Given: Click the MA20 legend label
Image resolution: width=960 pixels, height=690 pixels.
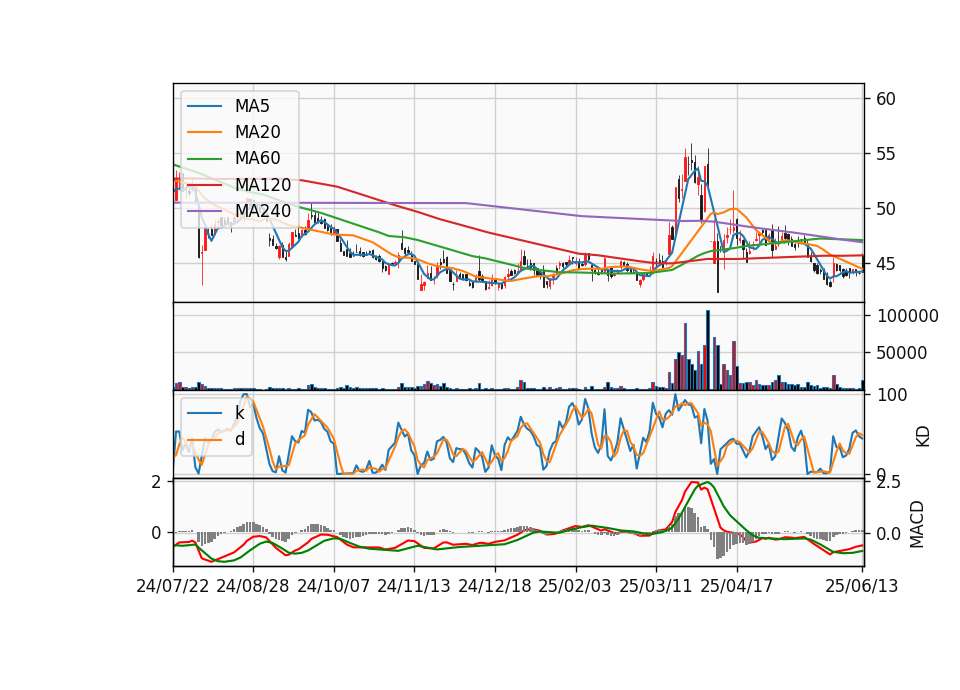Looking at the screenshot, I should [258, 132].
